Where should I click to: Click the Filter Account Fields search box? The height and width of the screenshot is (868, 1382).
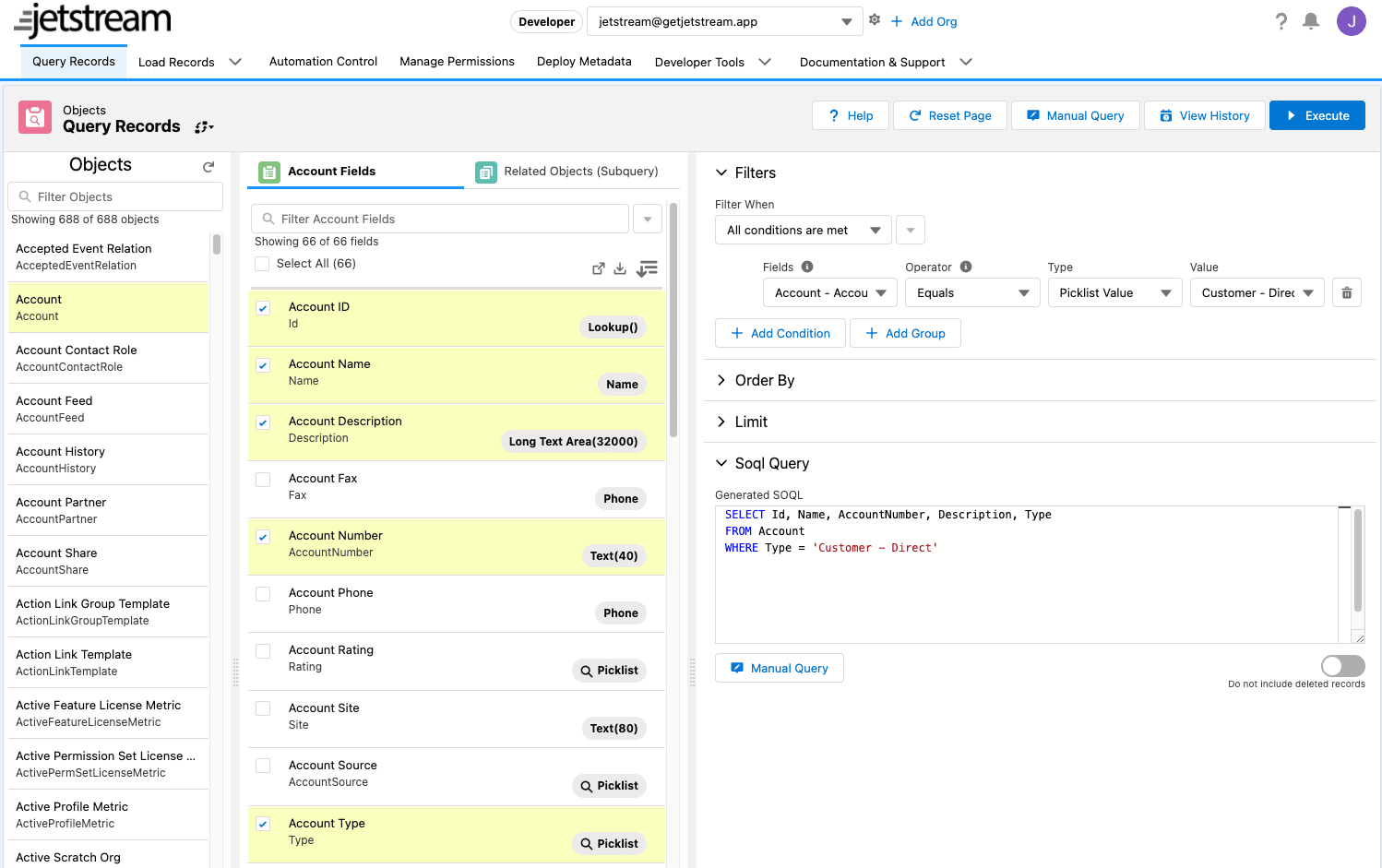click(x=440, y=219)
